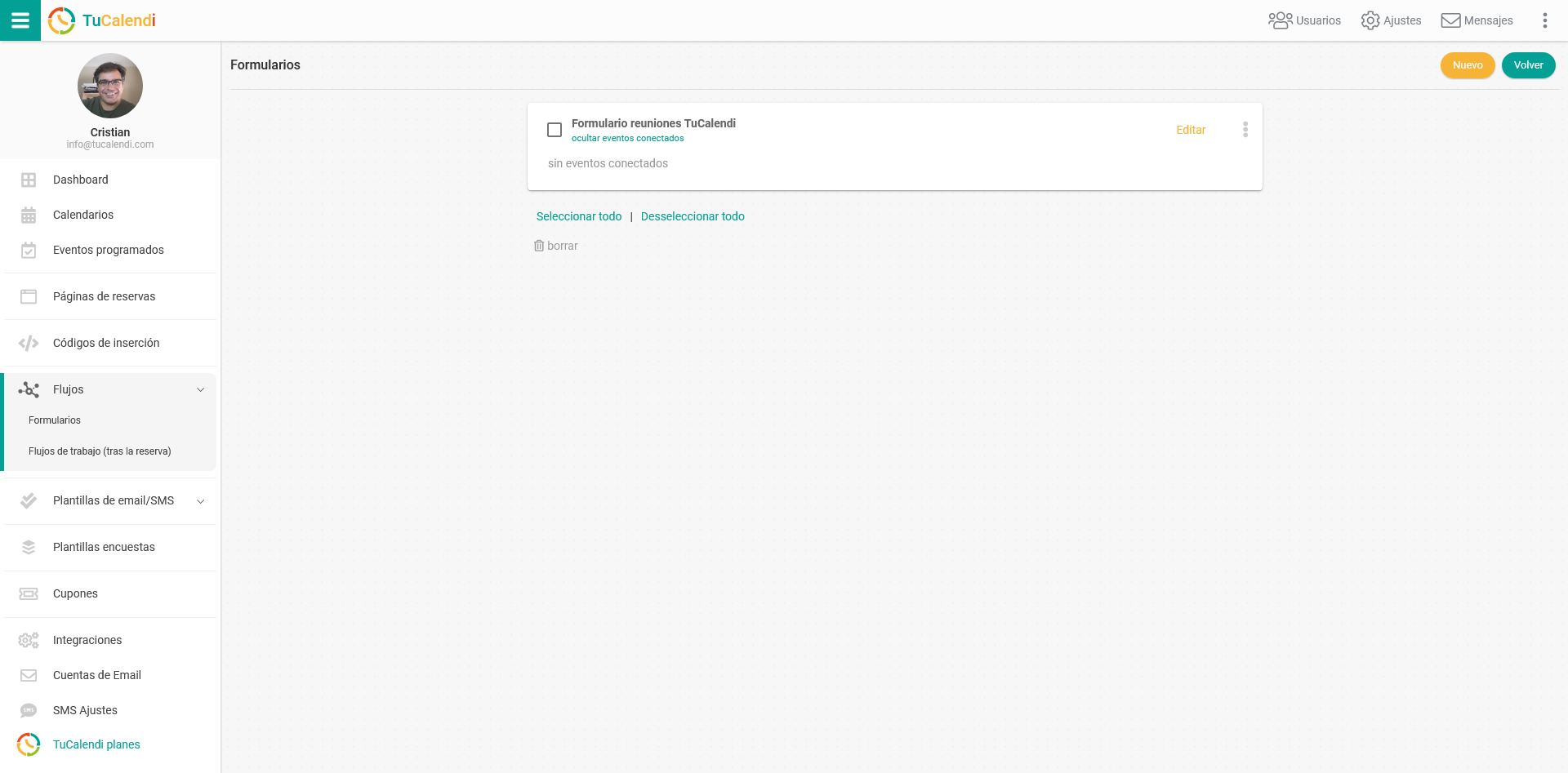
Task: Click the TuCalendi planes logo icon
Action: coord(29,744)
